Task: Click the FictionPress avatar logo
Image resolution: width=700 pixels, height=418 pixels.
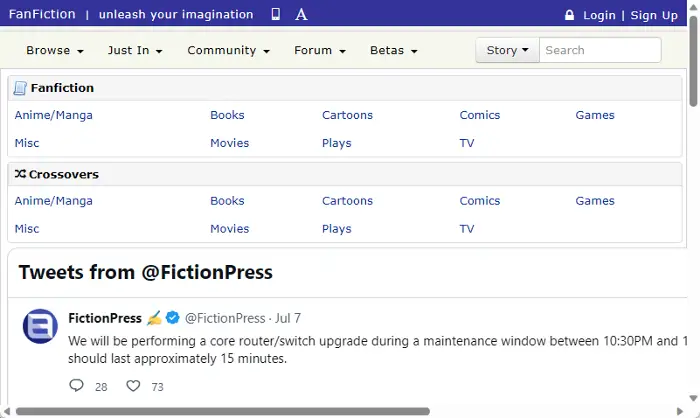Action: (x=40, y=326)
